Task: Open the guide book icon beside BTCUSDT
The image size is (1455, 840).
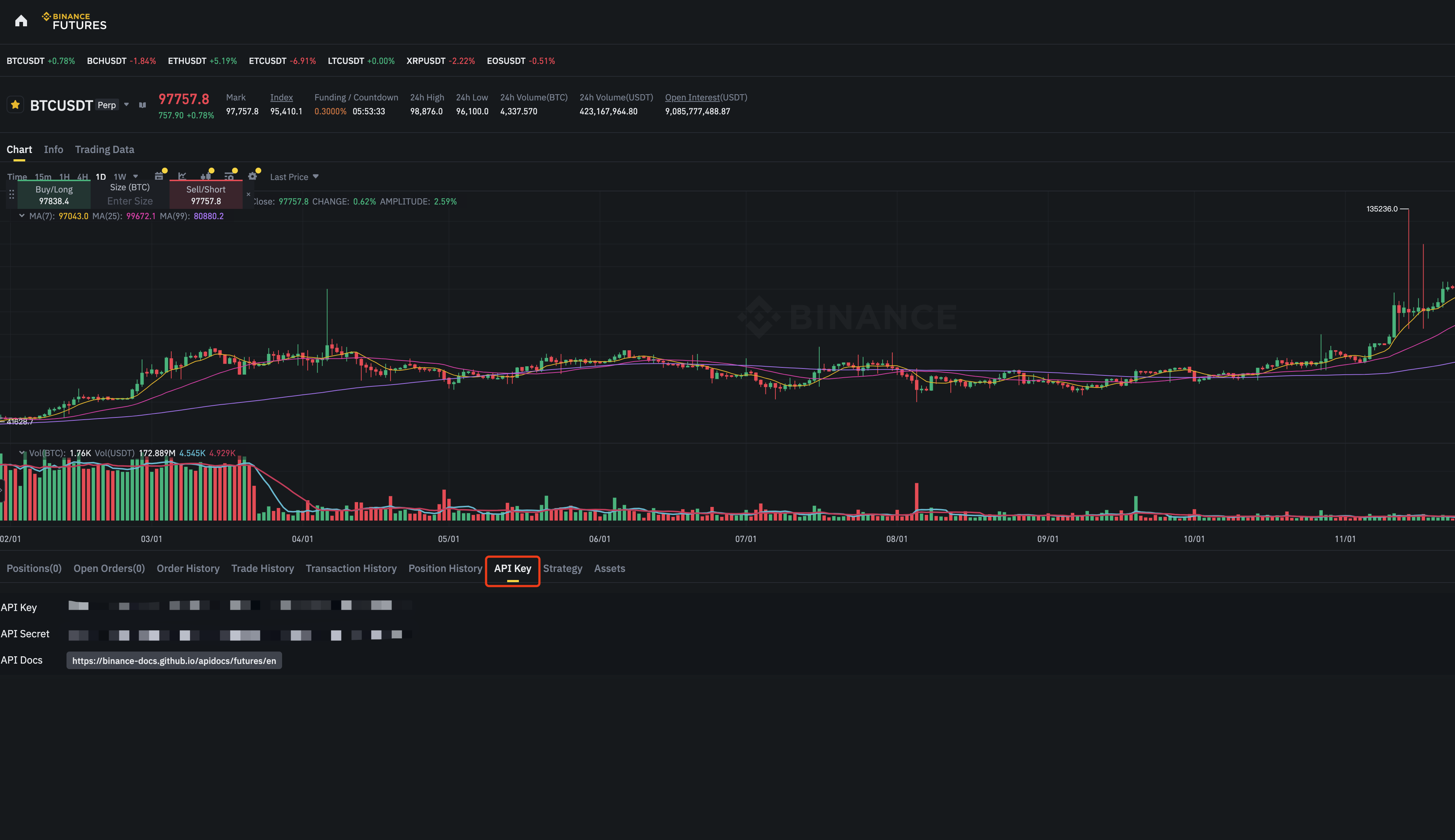Action: [143, 105]
